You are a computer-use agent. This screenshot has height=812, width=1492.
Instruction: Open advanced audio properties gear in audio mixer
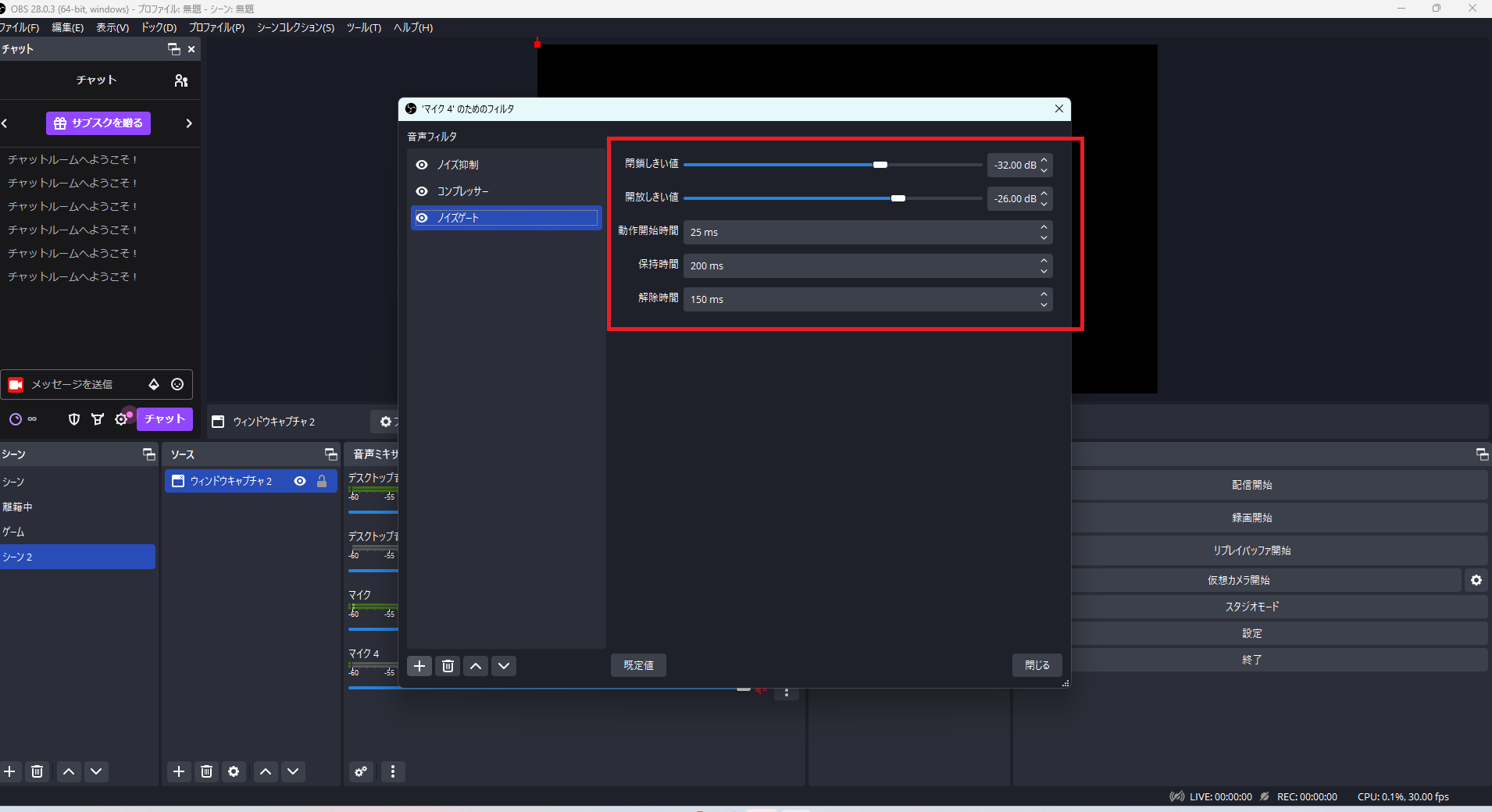point(359,771)
